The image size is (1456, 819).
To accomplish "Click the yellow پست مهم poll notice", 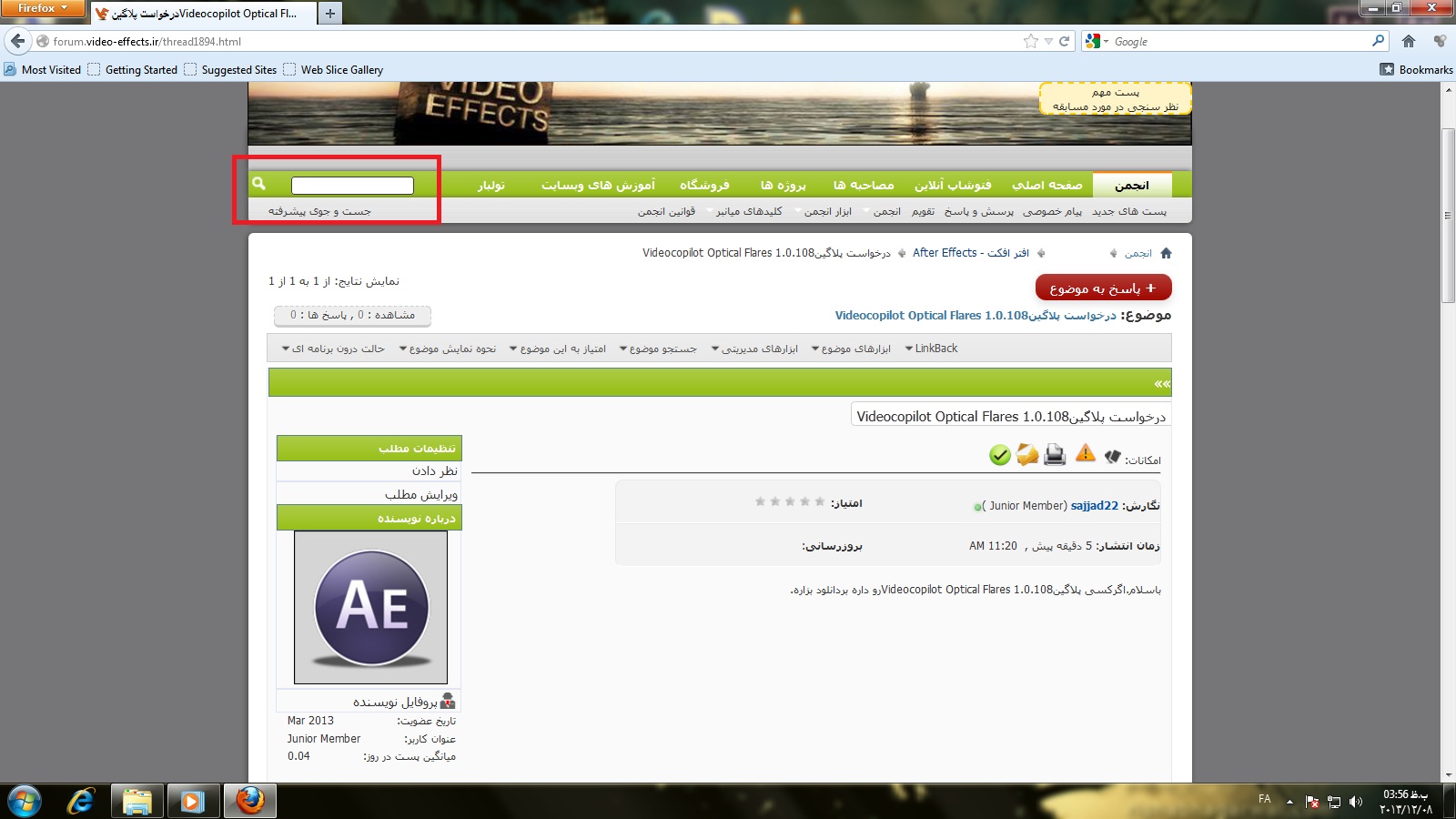I will (x=1115, y=99).
